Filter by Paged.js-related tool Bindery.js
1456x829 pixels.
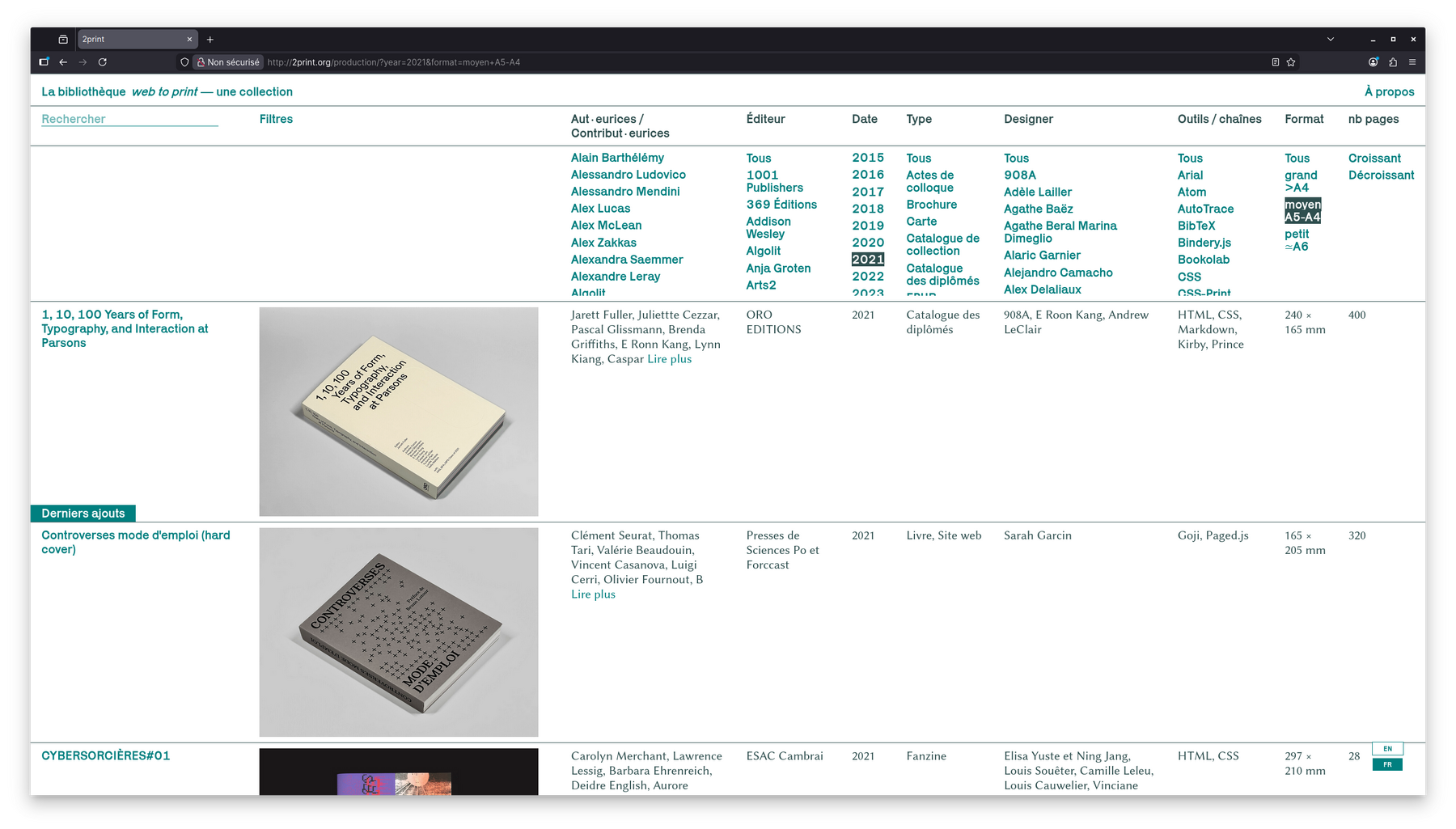coord(1204,243)
